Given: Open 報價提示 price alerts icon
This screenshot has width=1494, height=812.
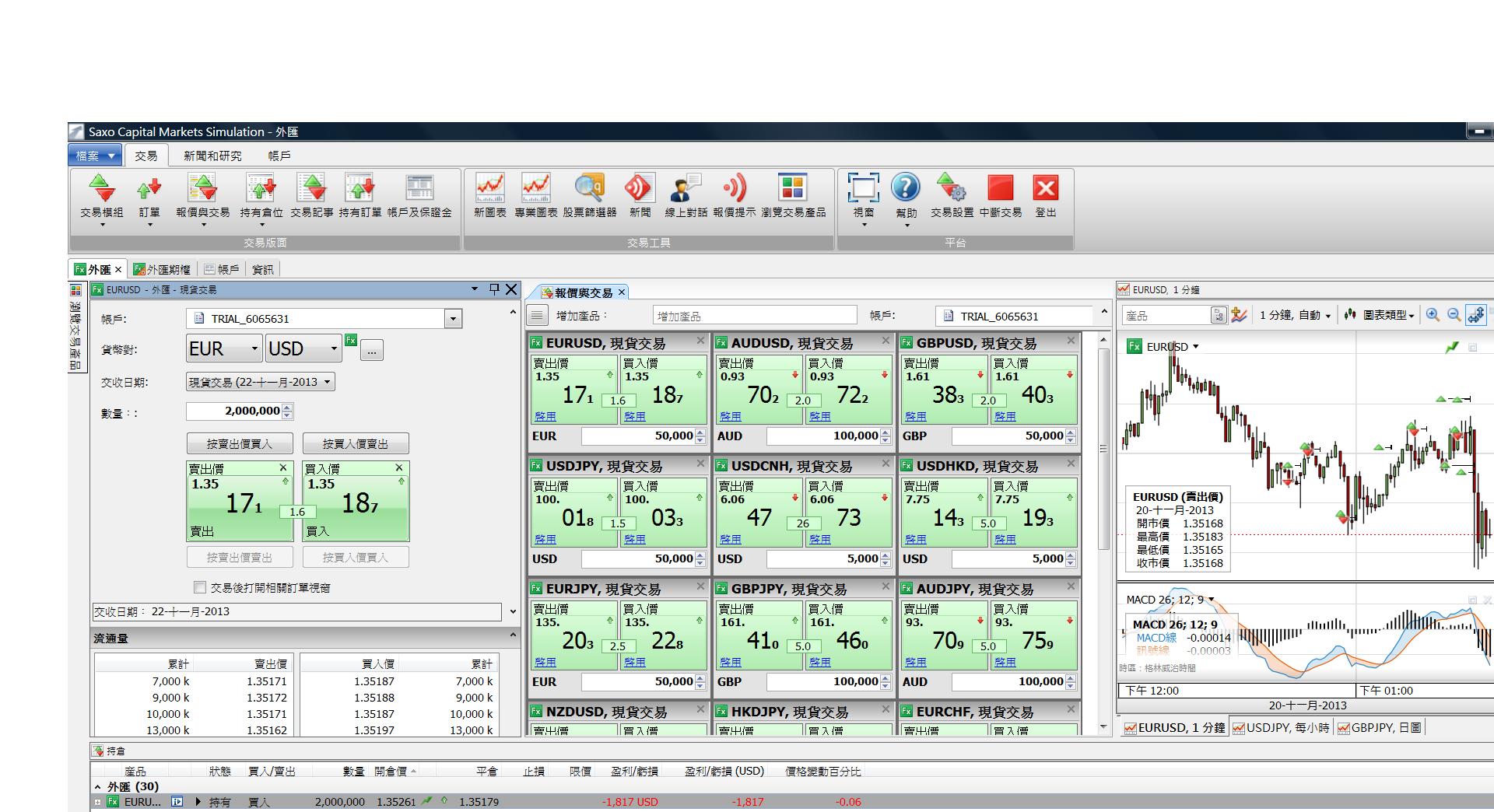Looking at the screenshot, I should tap(735, 196).
